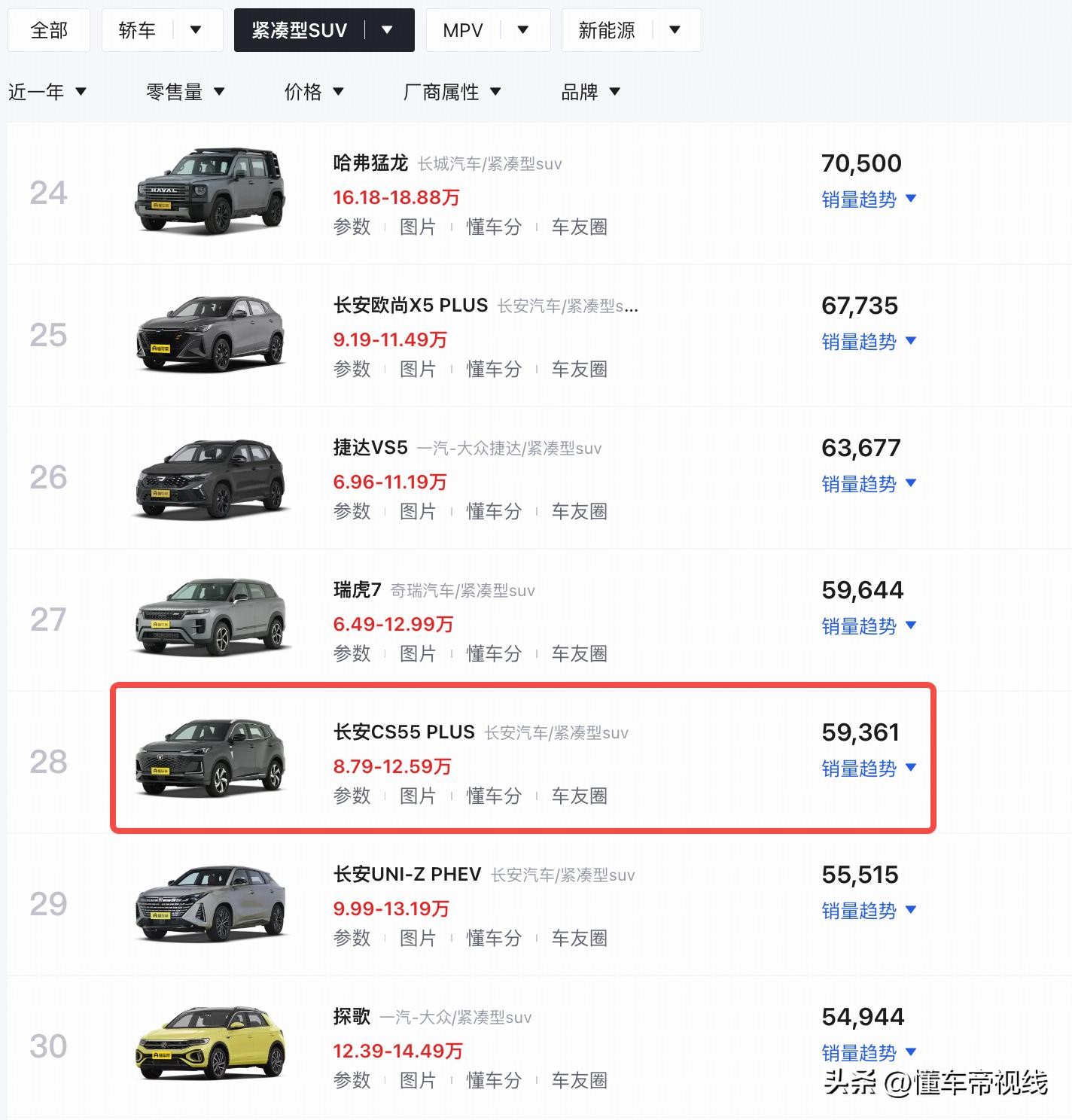Click the 长安欧尚X5 PLUS car thumbnail
The width and height of the screenshot is (1072, 1120).
tap(211, 333)
